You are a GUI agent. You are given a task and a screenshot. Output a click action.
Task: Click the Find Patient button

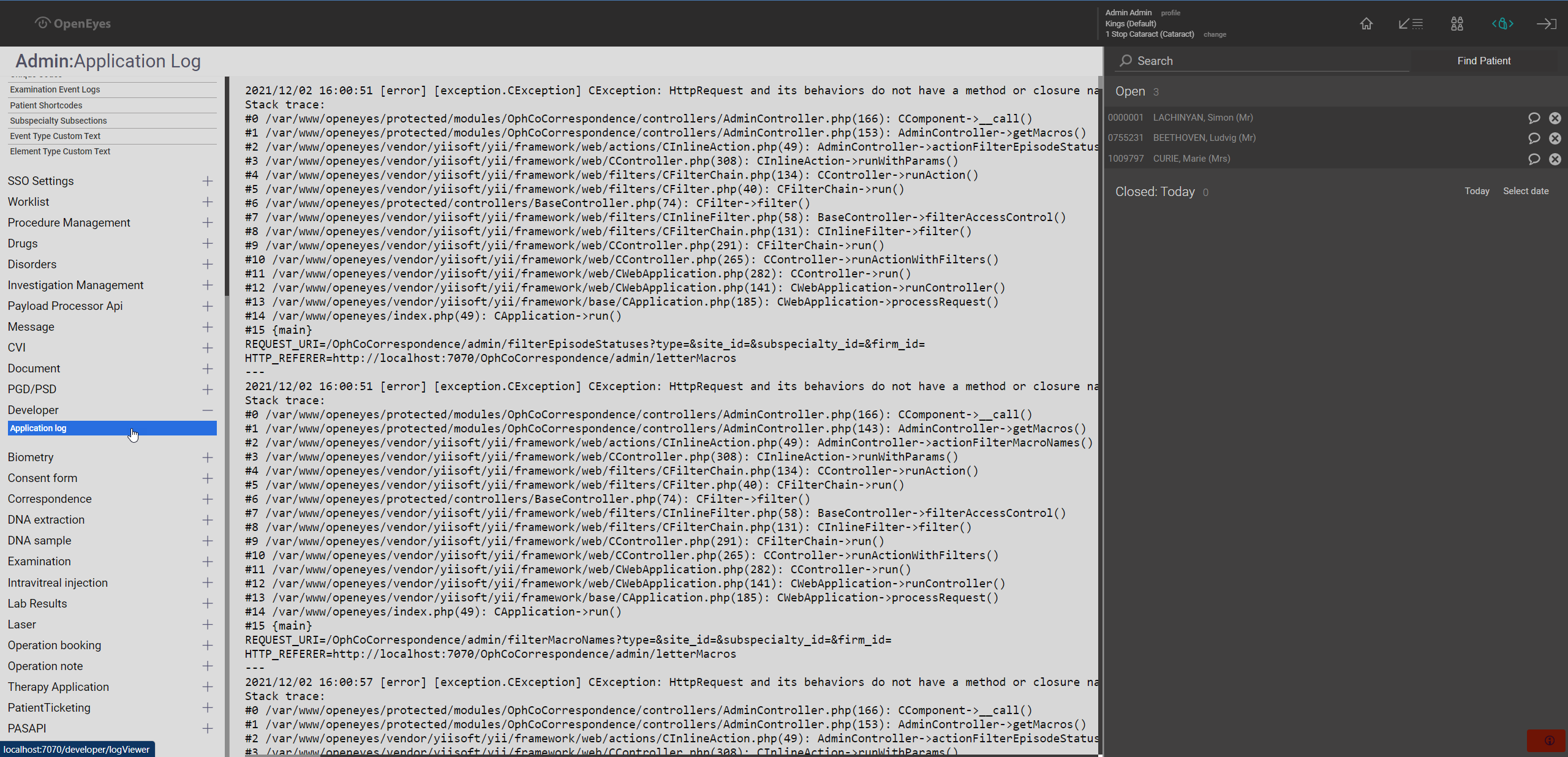click(1483, 61)
